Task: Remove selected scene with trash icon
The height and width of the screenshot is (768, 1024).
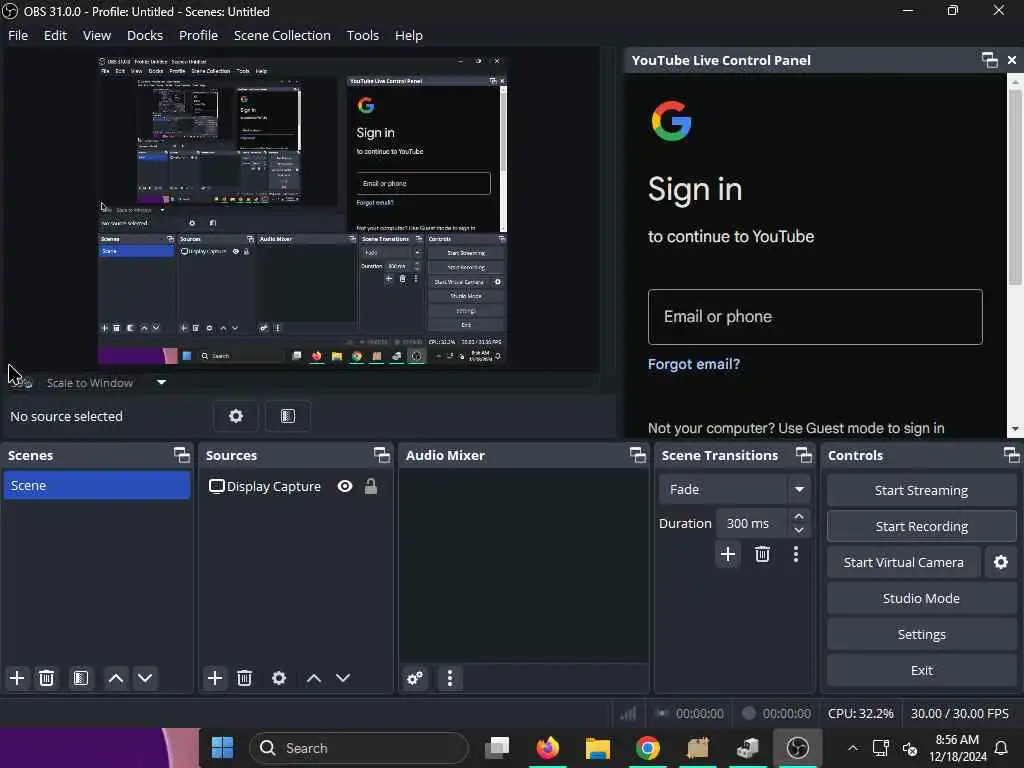Action: point(46,678)
